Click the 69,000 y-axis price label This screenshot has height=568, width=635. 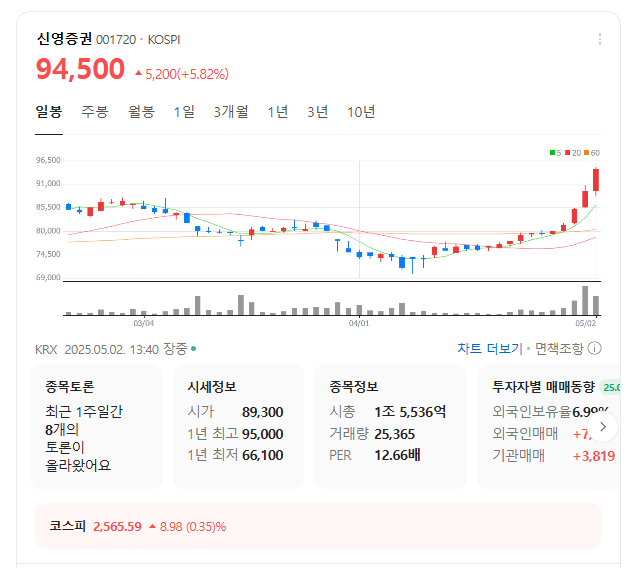pos(48,277)
